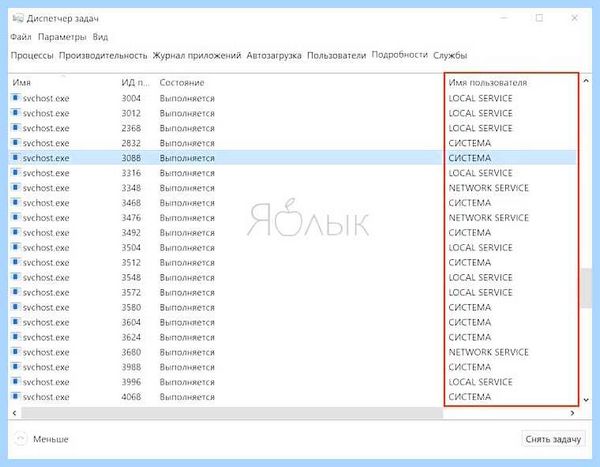Switch to the Процессы tab

[32, 56]
